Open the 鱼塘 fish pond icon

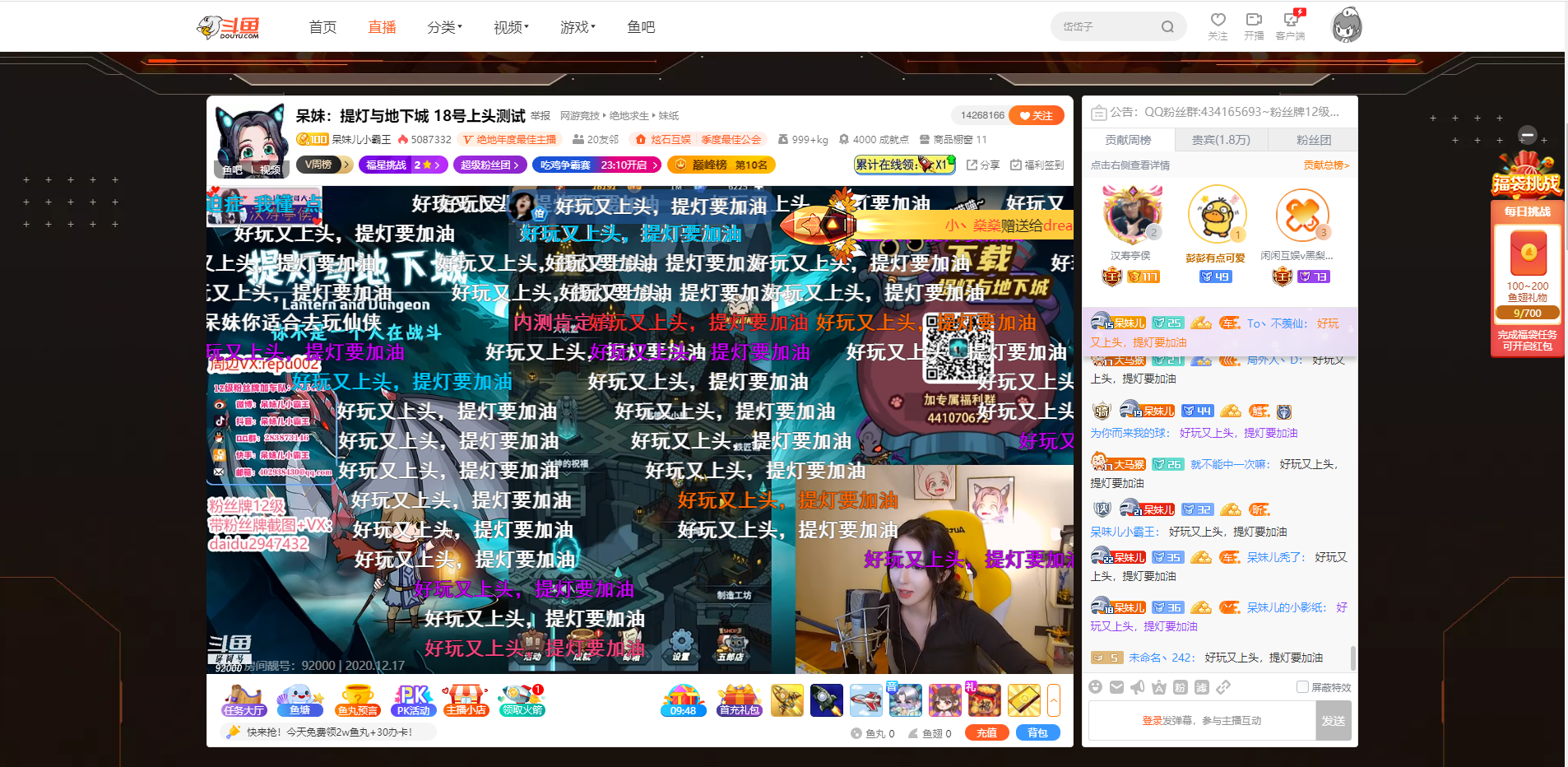tap(299, 700)
